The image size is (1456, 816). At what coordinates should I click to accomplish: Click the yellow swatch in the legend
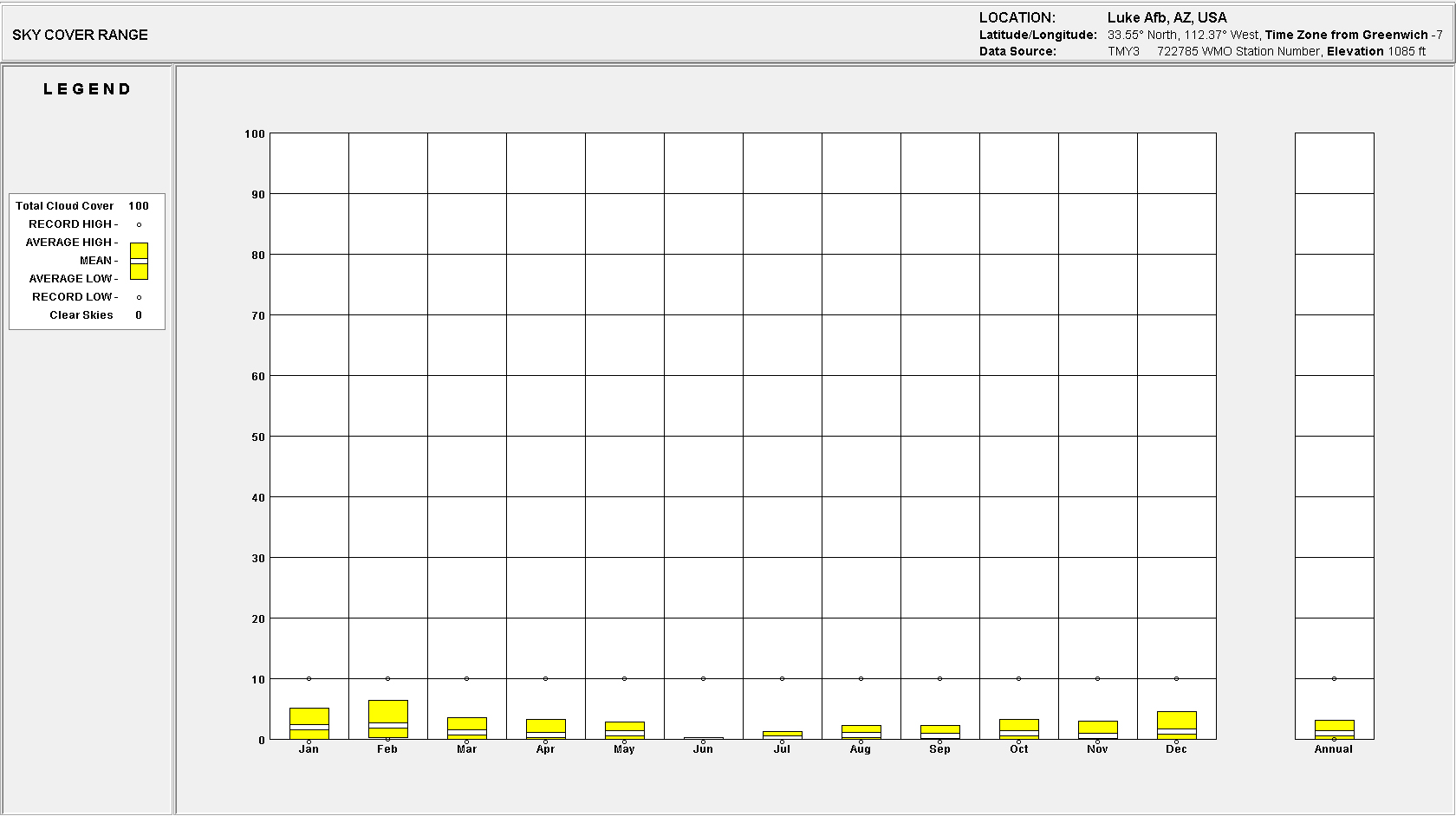pos(139,261)
